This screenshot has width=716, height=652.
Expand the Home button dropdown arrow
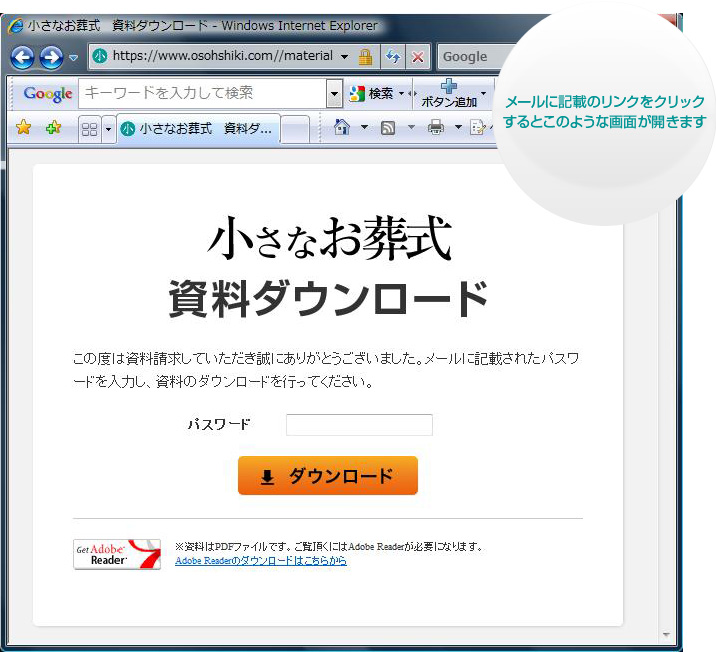tap(364, 127)
